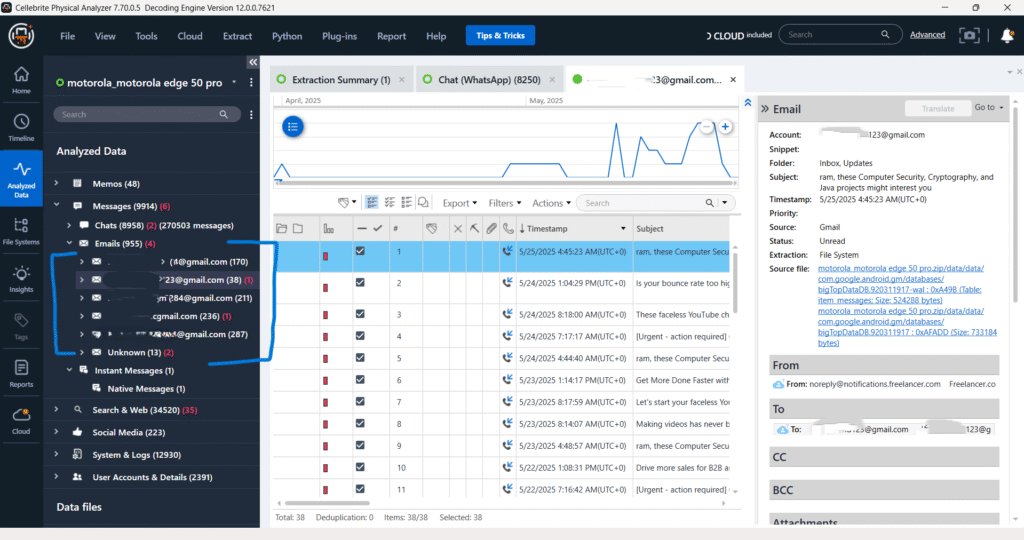Expand Email details panel double-arrow icon
This screenshot has height=540, width=1024.
pos(765,109)
